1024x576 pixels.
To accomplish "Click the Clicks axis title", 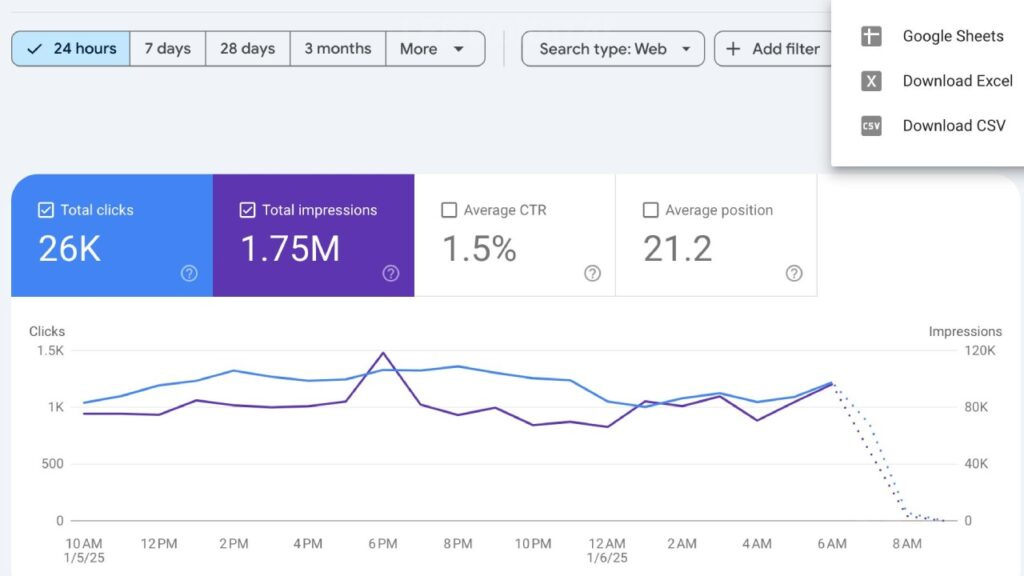I will 47,331.
